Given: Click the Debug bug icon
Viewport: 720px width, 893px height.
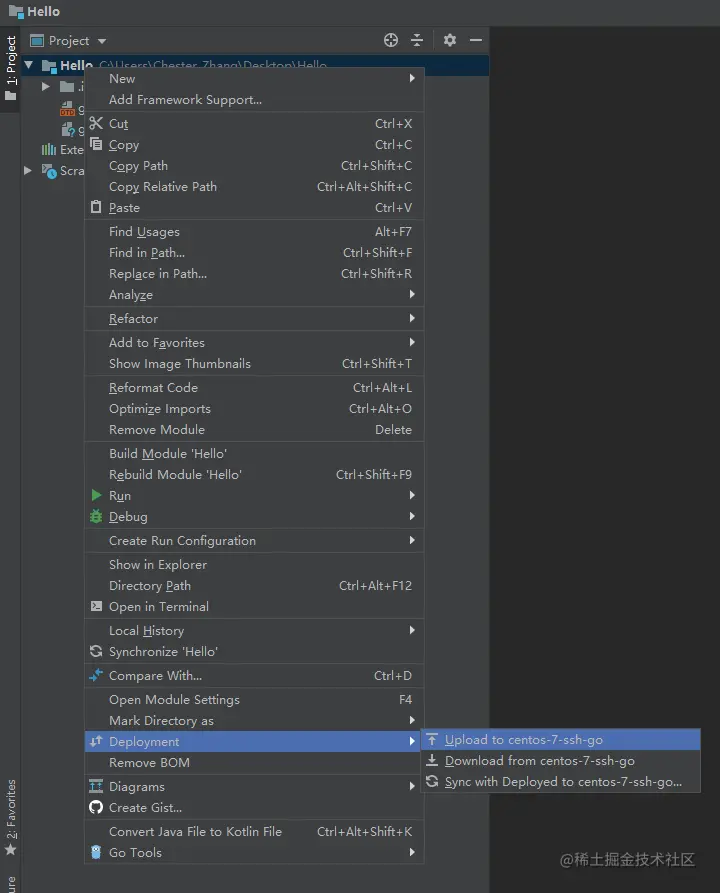Looking at the screenshot, I should click(x=96, y=516).
